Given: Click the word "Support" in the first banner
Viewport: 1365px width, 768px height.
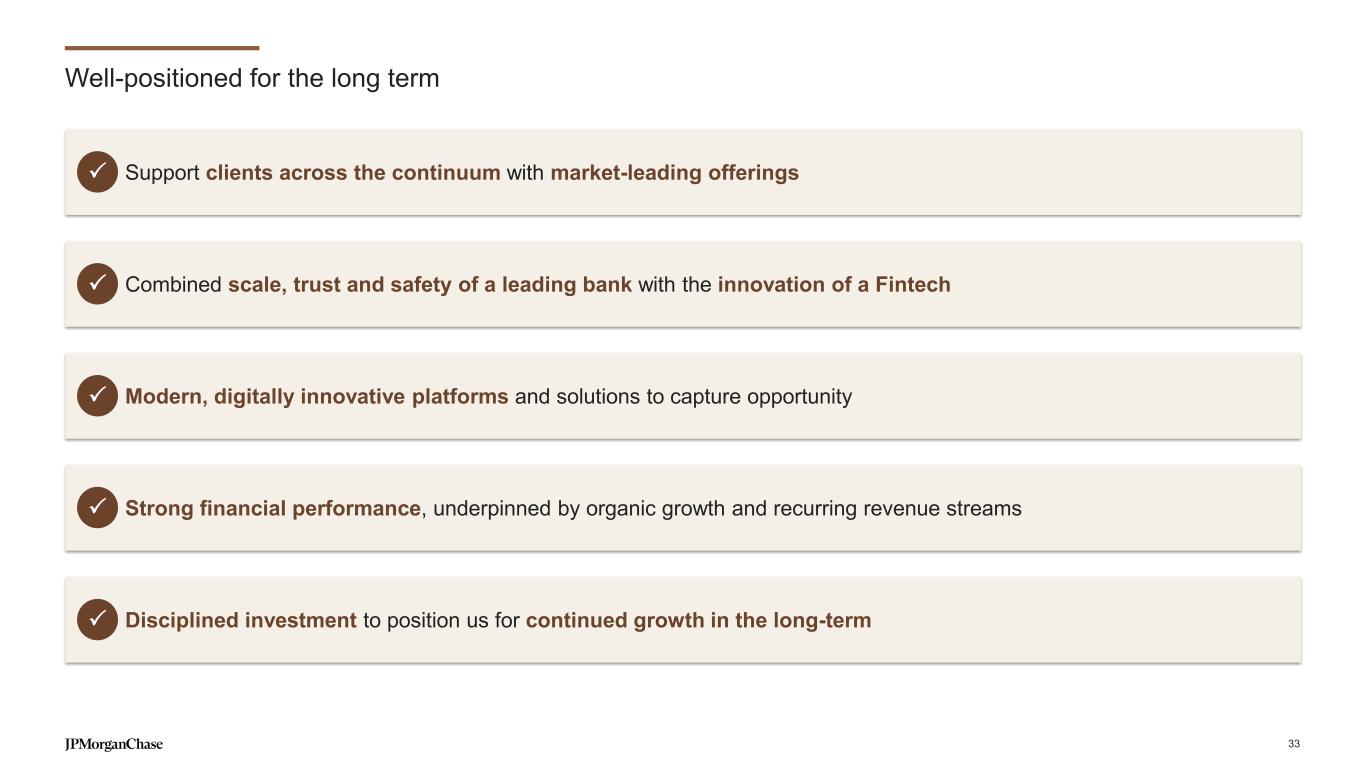Looking at the screenshot, I should pyautogui.click(x=162, y=173).
